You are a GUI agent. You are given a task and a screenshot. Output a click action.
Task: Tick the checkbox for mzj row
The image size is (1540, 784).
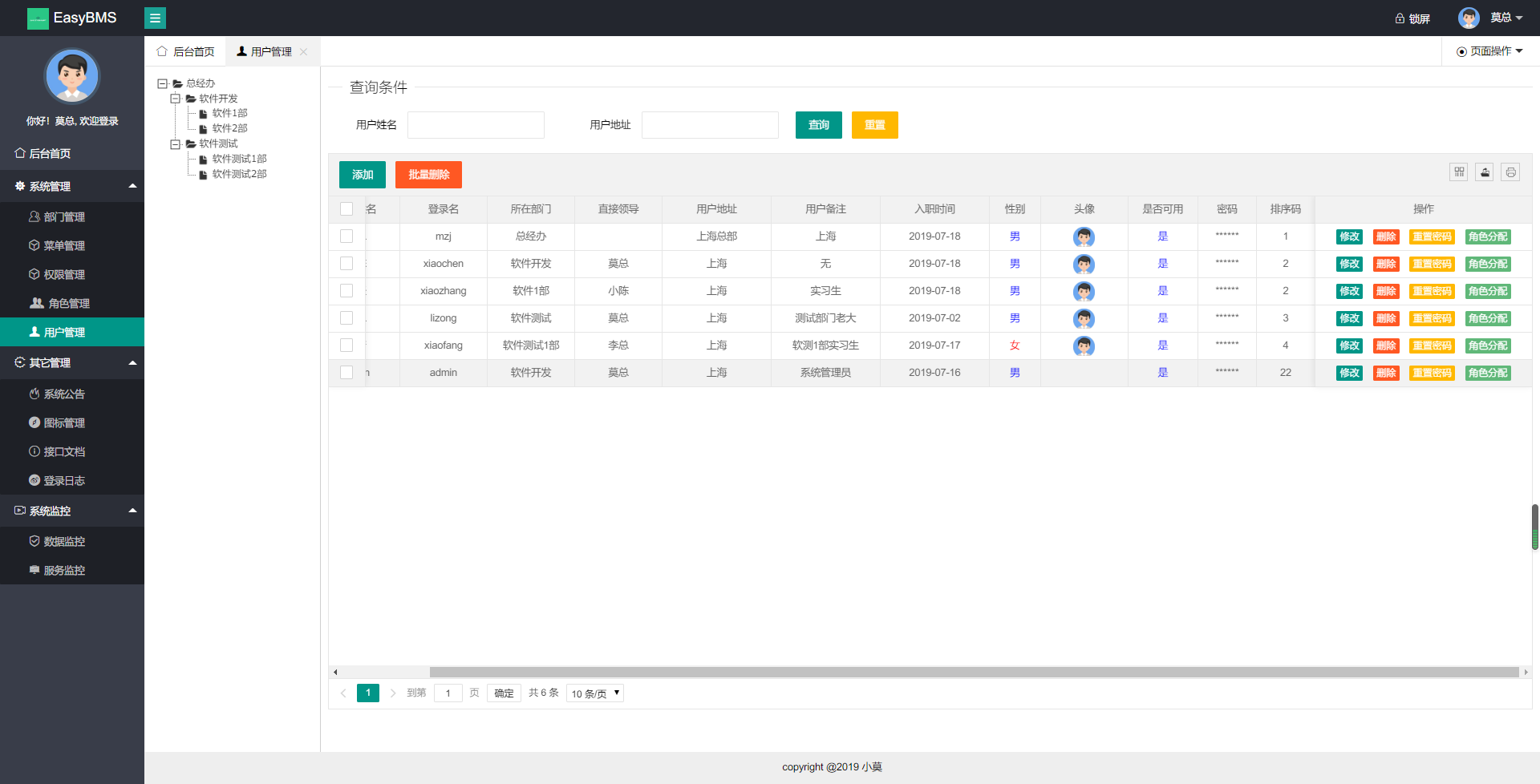[346, 236]
